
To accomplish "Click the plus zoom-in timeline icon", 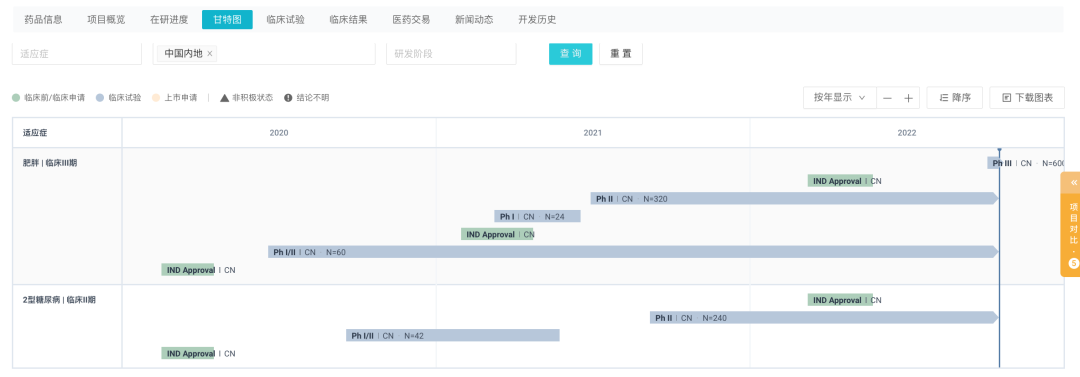I will 908,98.
